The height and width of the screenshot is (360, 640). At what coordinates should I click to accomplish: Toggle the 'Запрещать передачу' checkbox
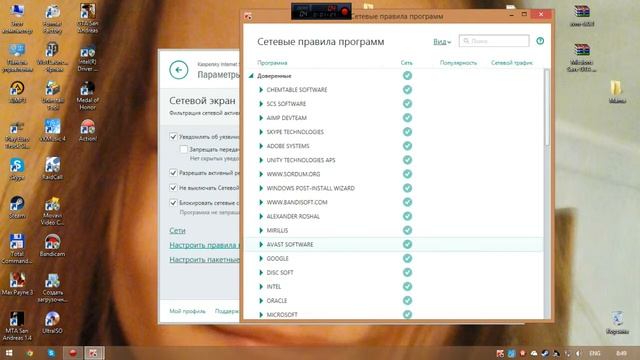coord(184,149)
